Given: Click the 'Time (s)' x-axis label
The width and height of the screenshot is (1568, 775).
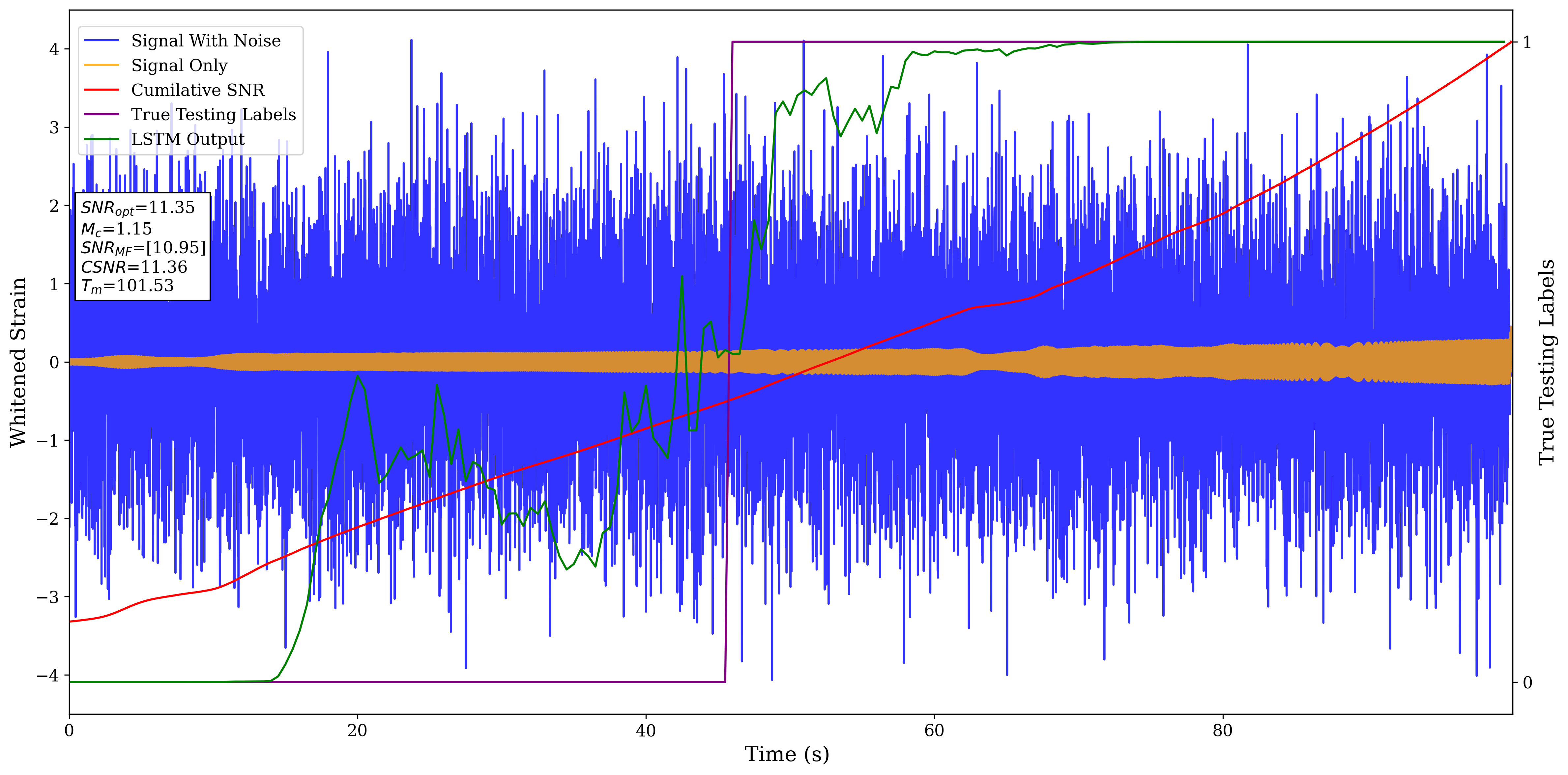Looking at the screenshot, I should [x=786, y=754].
